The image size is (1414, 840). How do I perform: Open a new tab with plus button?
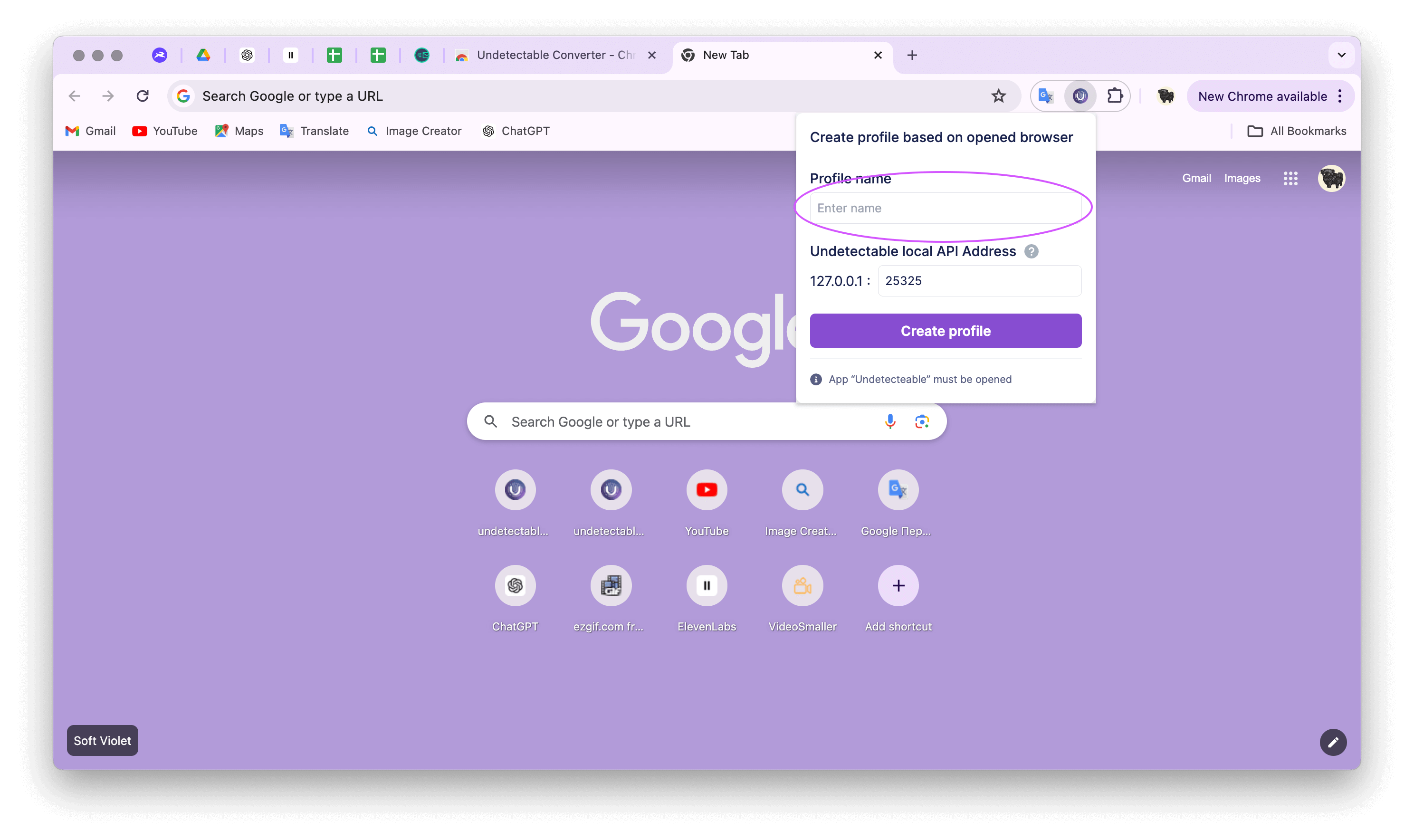coord(911,55)
